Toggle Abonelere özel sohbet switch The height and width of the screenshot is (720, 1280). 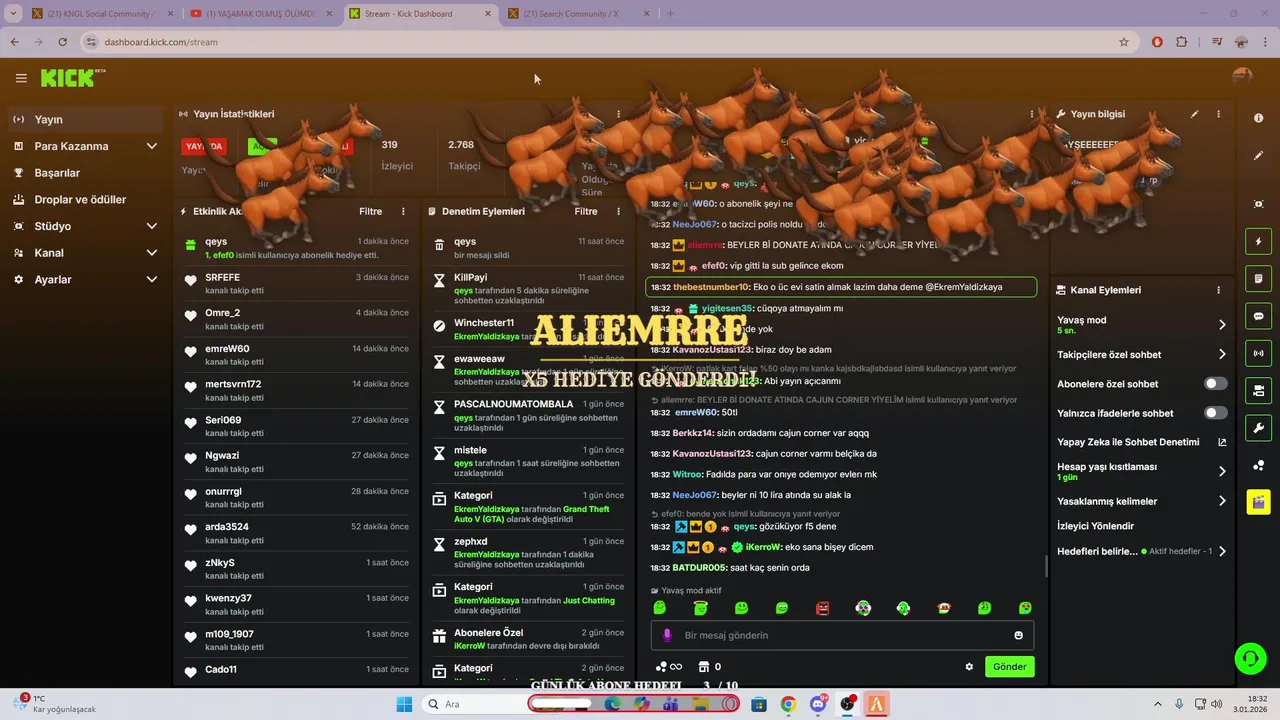coord(1215,384)
